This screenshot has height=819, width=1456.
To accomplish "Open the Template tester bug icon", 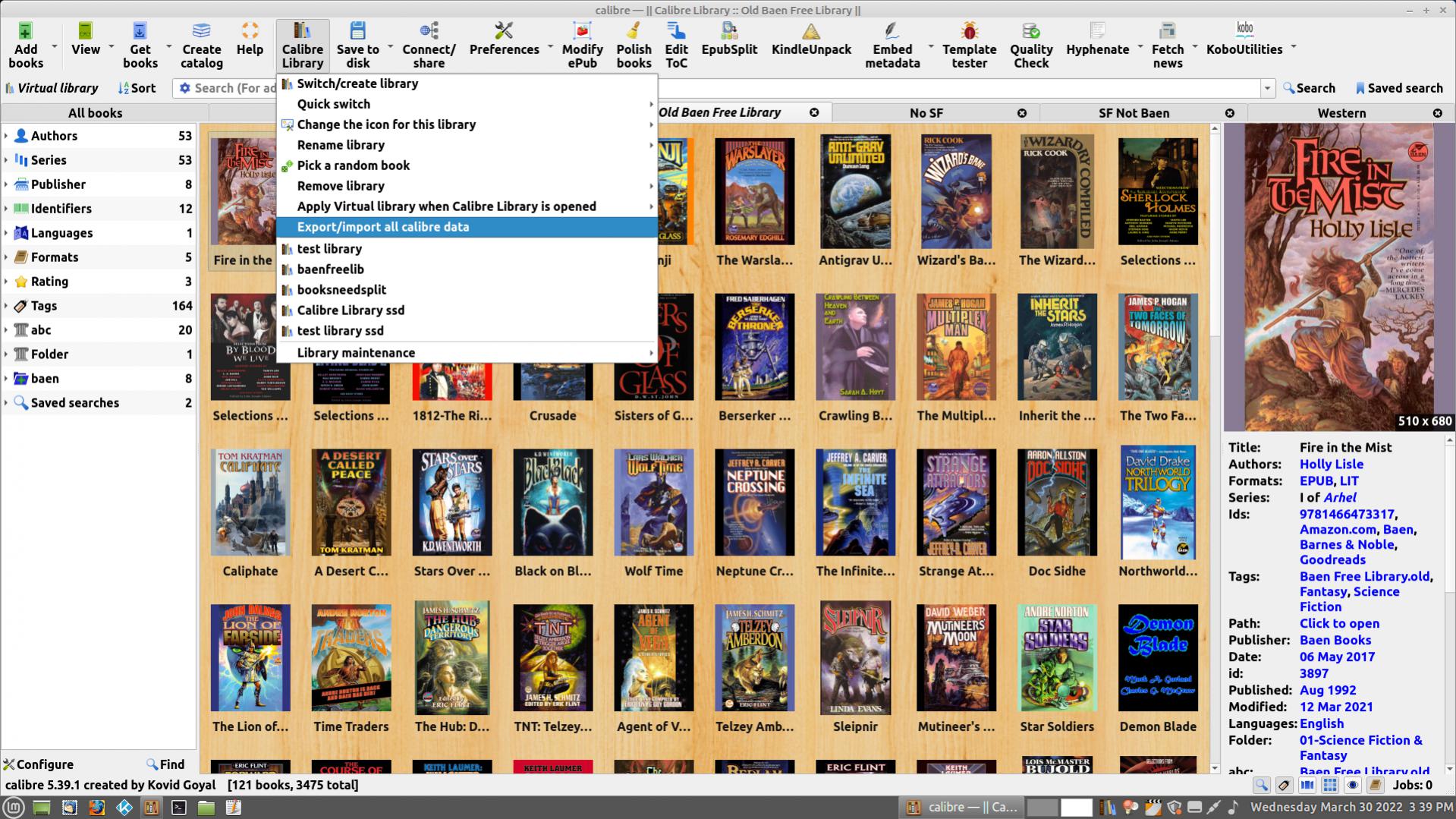I will (x=969, y=32).
